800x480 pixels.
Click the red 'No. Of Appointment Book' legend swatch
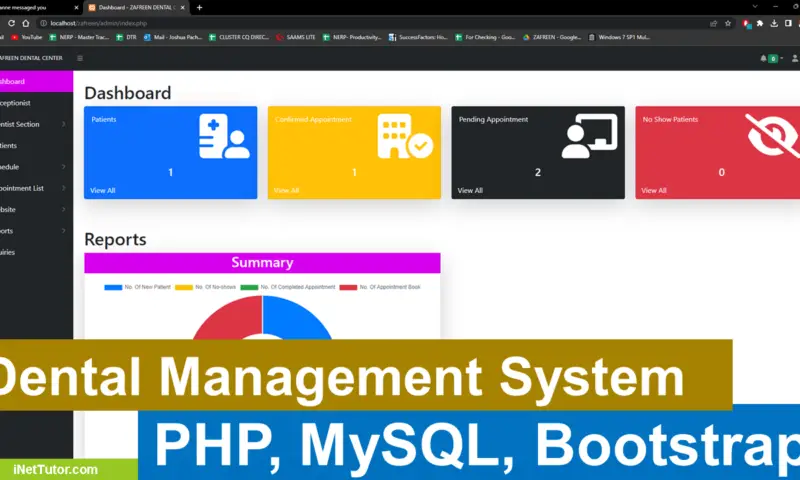pos(348,287)
